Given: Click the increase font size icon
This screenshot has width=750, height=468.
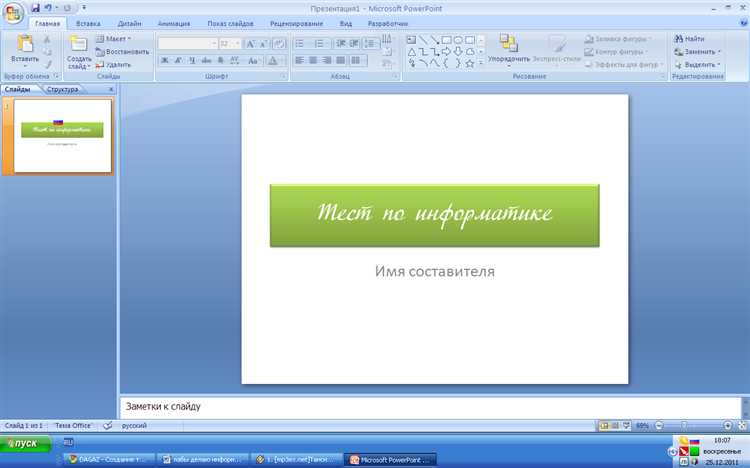Looking at the screenshot, I should (x=250, y=44).
